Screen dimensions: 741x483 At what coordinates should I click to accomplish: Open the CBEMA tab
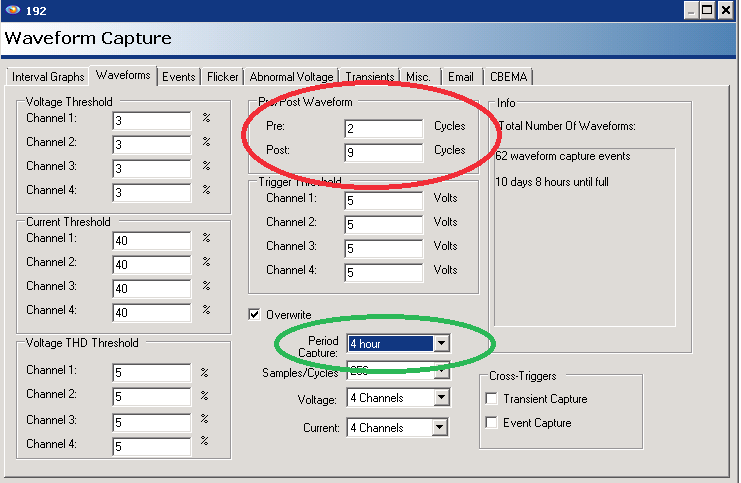coord(508,77)
